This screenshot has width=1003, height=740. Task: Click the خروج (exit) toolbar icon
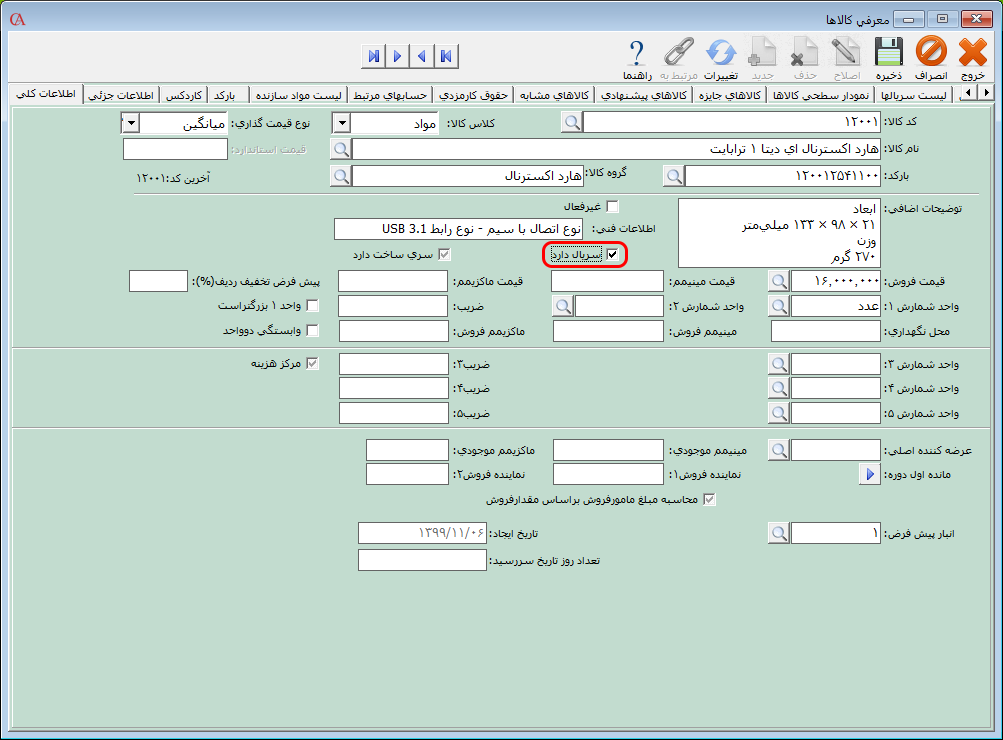tap(972, 58)
